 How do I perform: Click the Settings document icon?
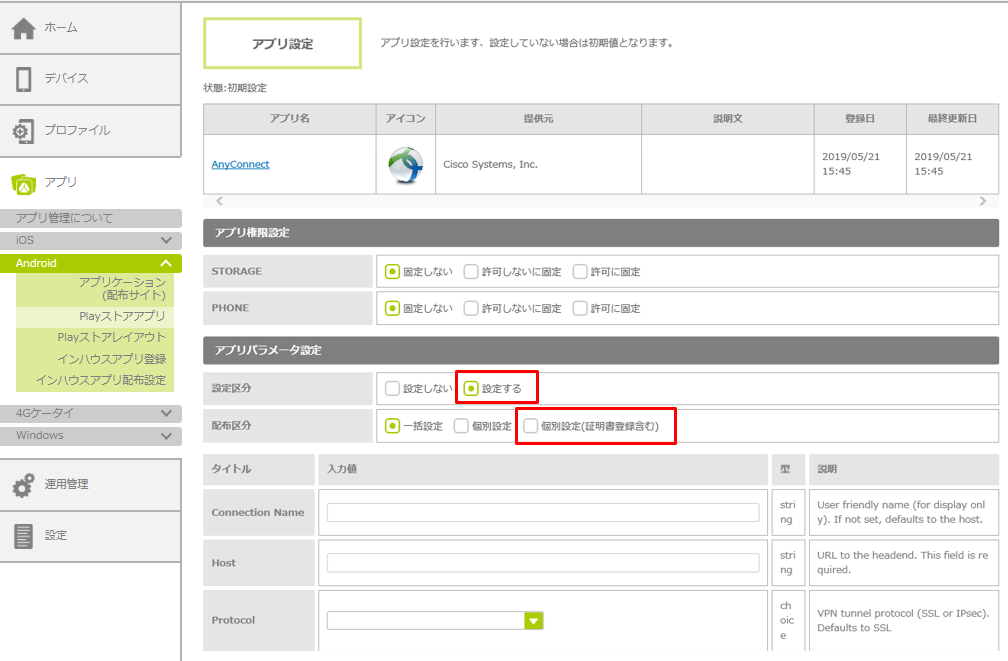click(x=24, y=536)
